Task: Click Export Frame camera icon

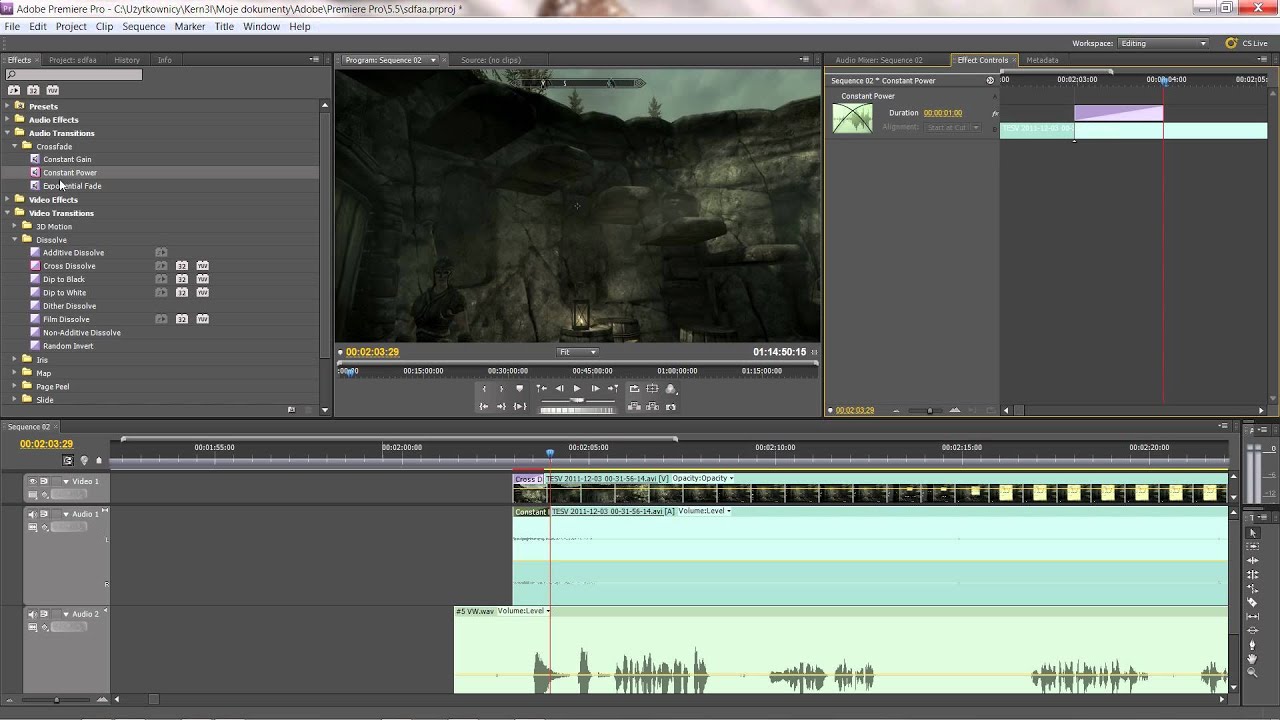Action: point(671,407)
